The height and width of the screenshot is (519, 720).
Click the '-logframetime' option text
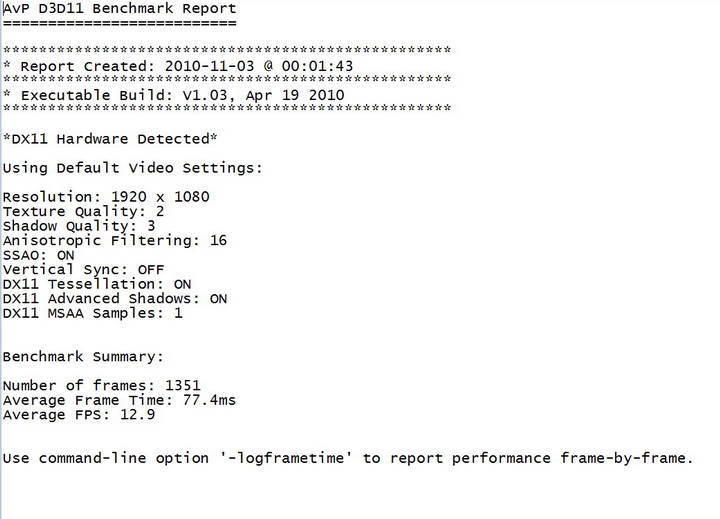pos(292,458)
